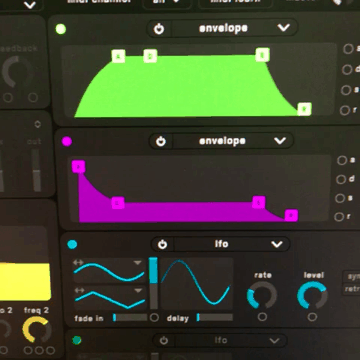Select the attack node of the magenta envelope

pos(79,167)
